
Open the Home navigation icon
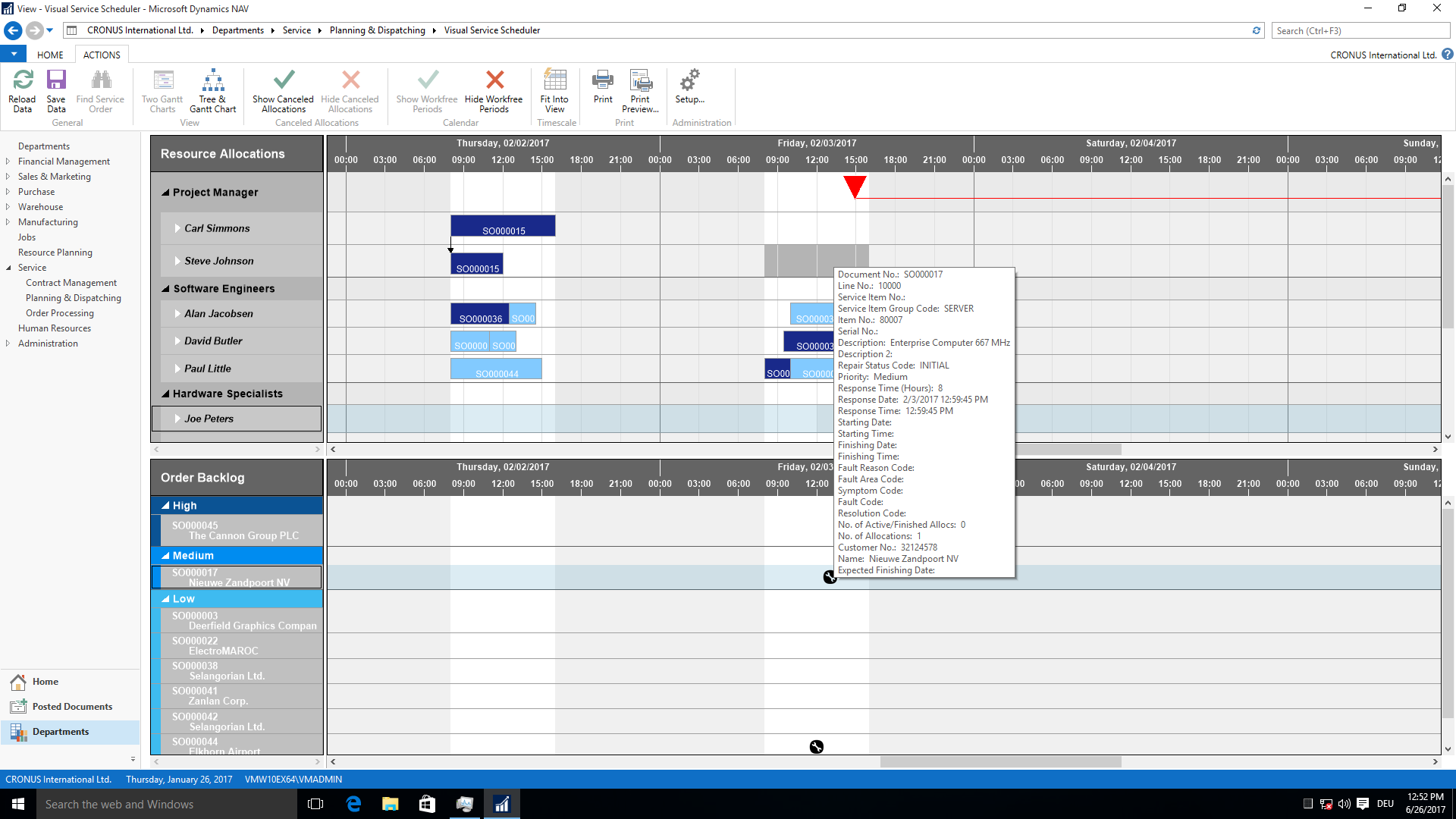pyautogui.click(x=19, y=682)
